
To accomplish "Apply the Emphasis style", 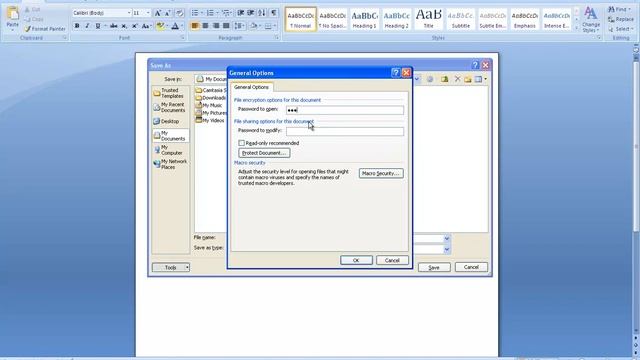I will coord(524,19).
